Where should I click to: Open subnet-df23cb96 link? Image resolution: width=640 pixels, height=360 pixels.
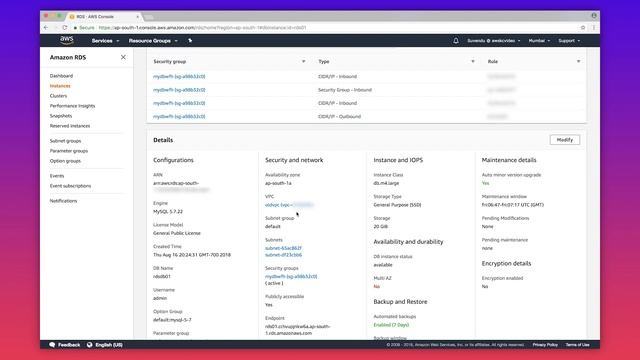283,255
